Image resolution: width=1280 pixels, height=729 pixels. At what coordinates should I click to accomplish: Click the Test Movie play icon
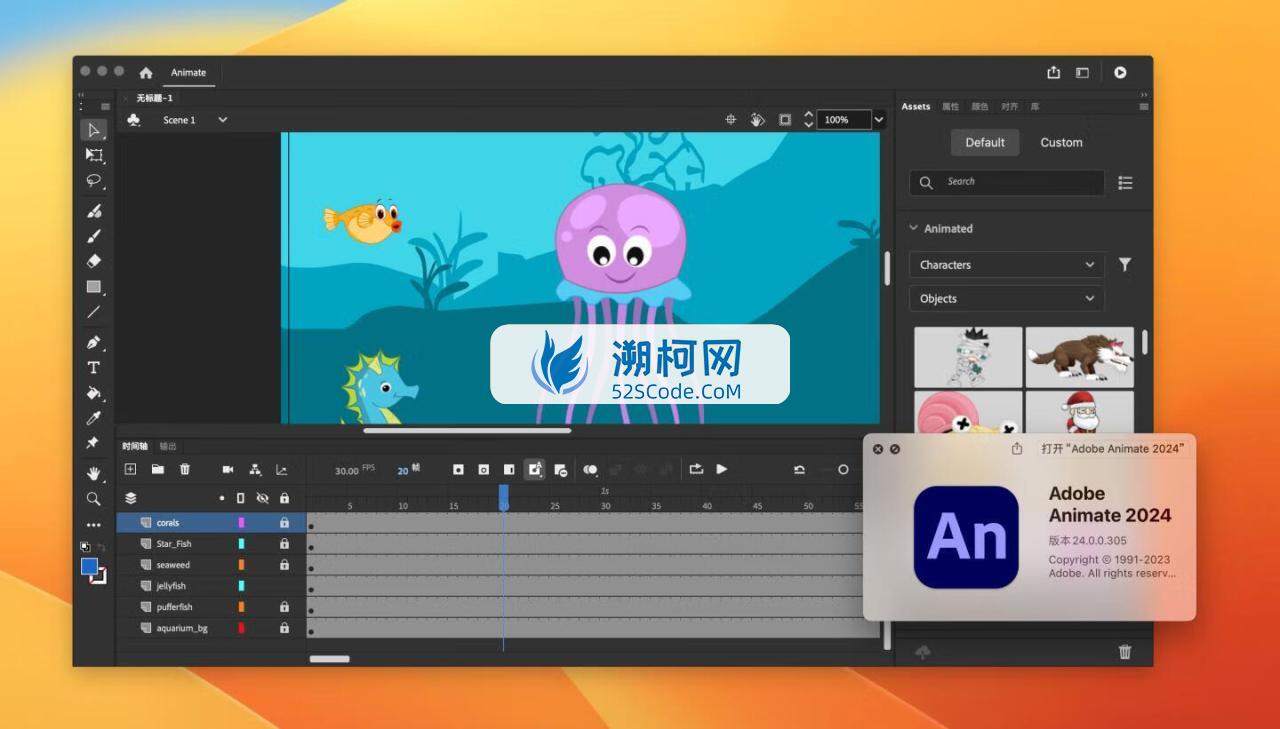click(x=1120, y=72)
